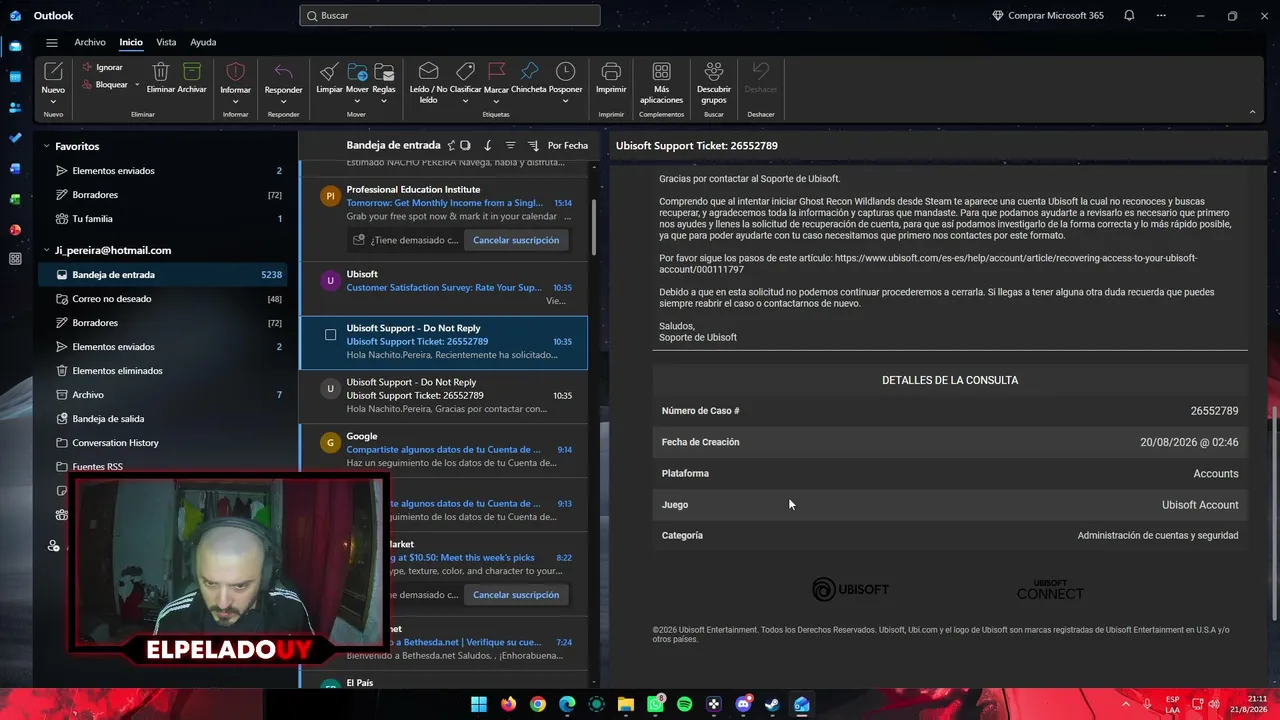Reply using the Responder arrow icon
The width and height of the screenshot is (1280, 720).
click(x=283, y=72)
